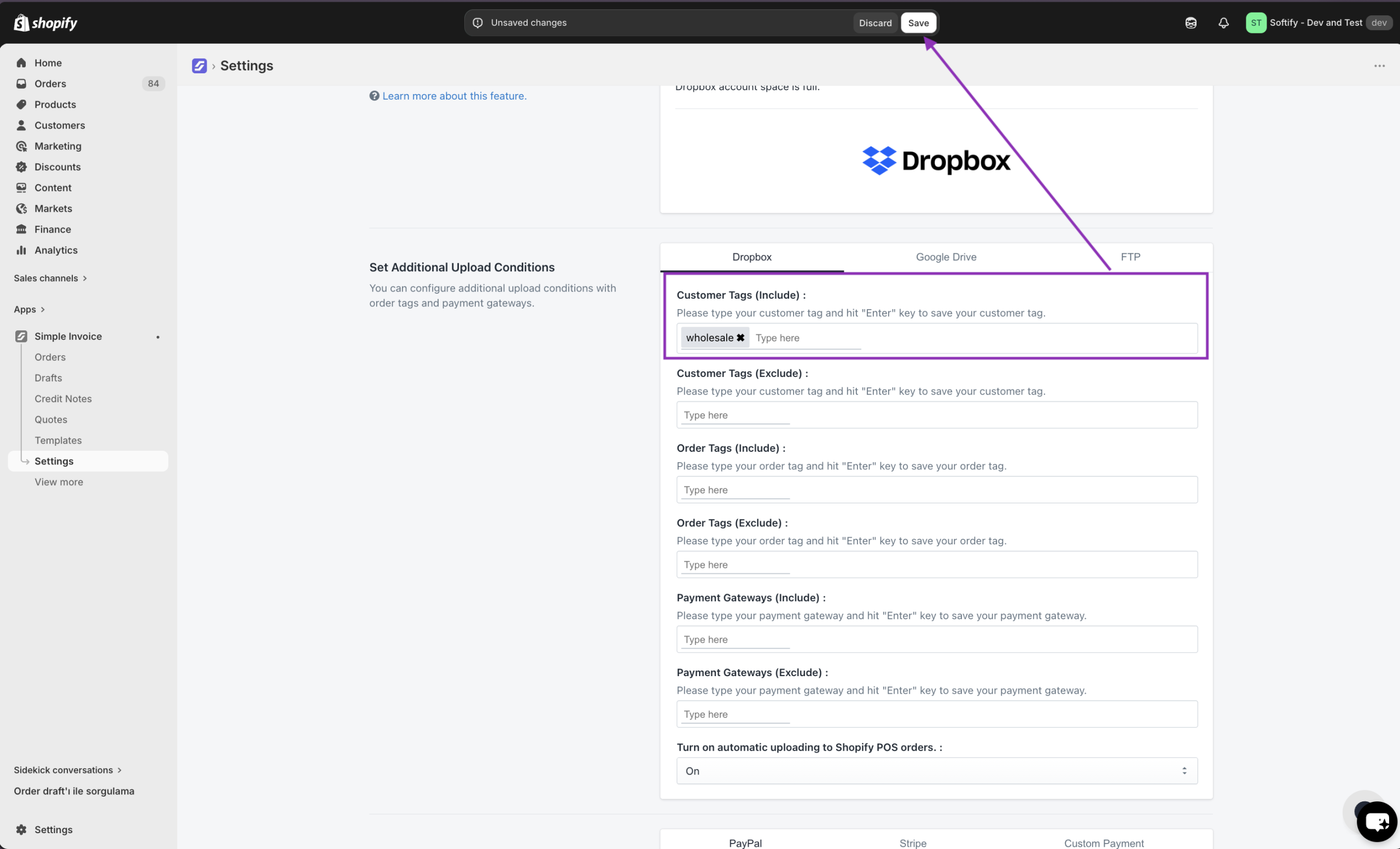The width and height of the screenshot is (1400, 849).
Task: Click the Unsaved changes alert icon
Action: click(478, 23)
